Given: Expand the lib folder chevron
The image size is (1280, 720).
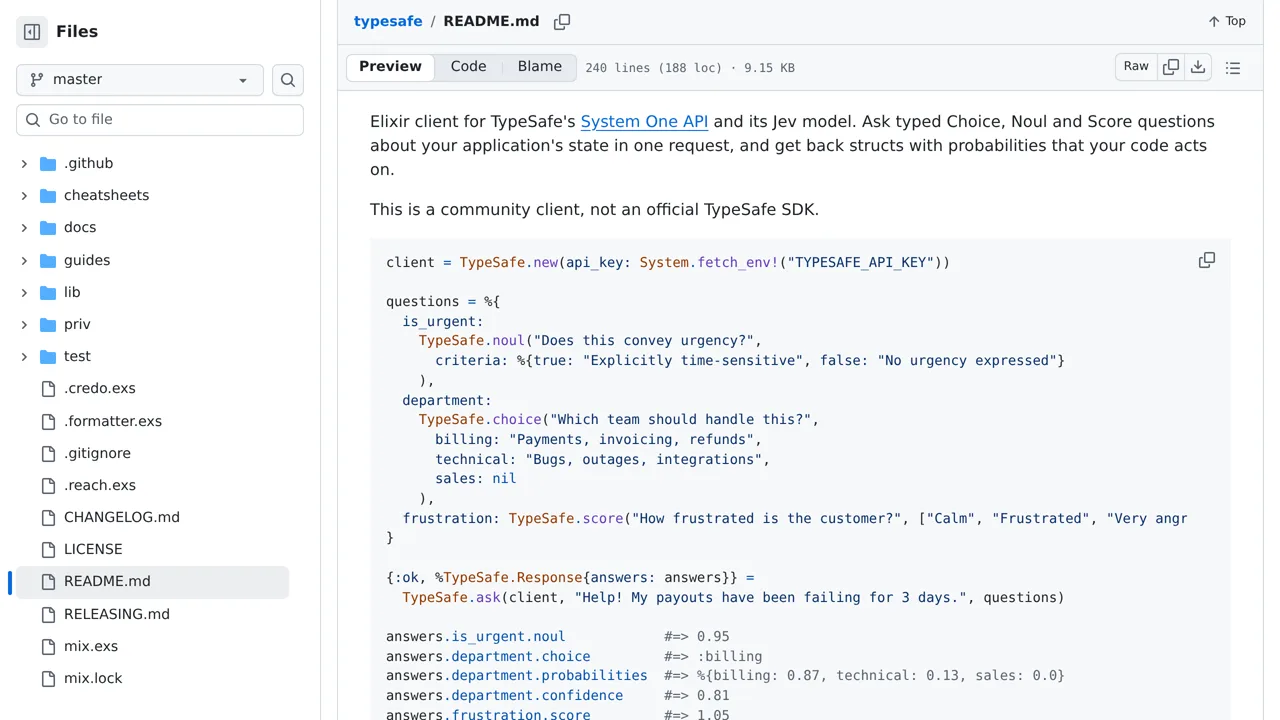Looking at the screenshot, I should pos(24,292).
